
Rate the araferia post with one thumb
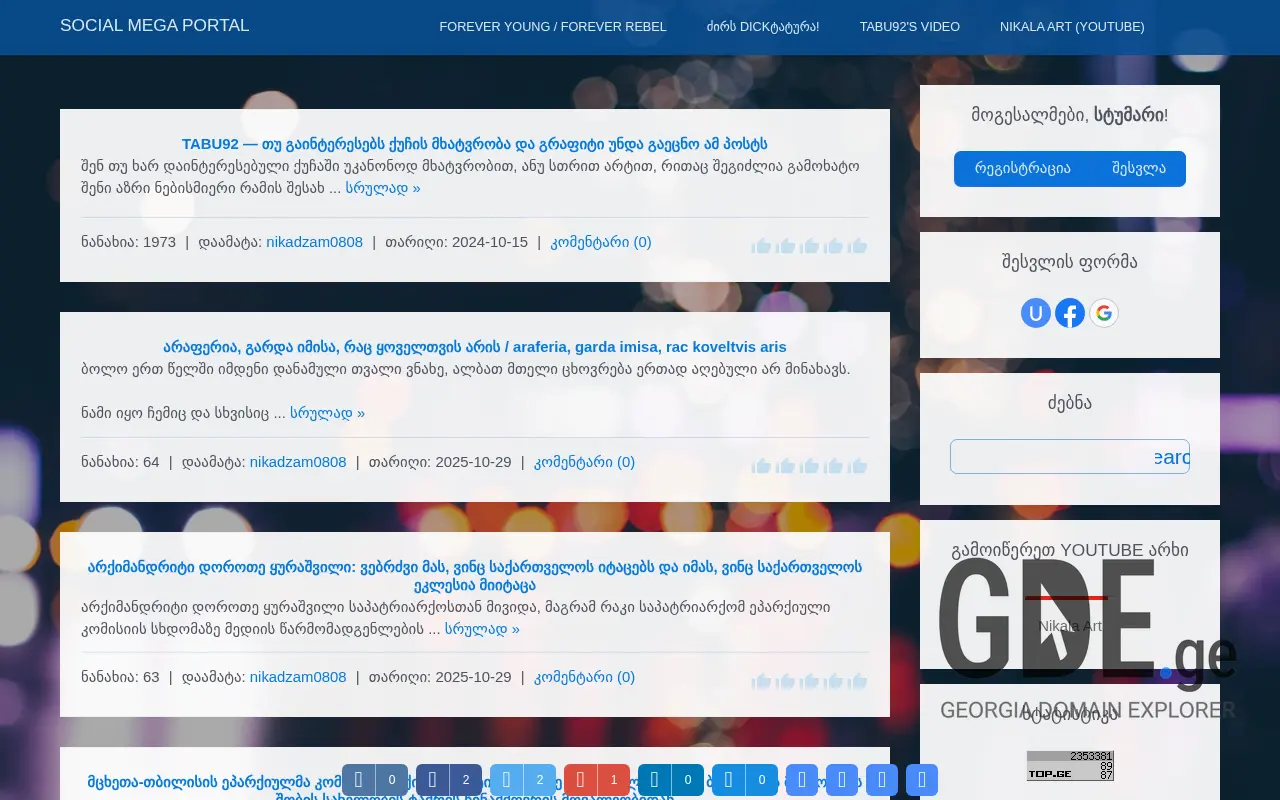761,465
